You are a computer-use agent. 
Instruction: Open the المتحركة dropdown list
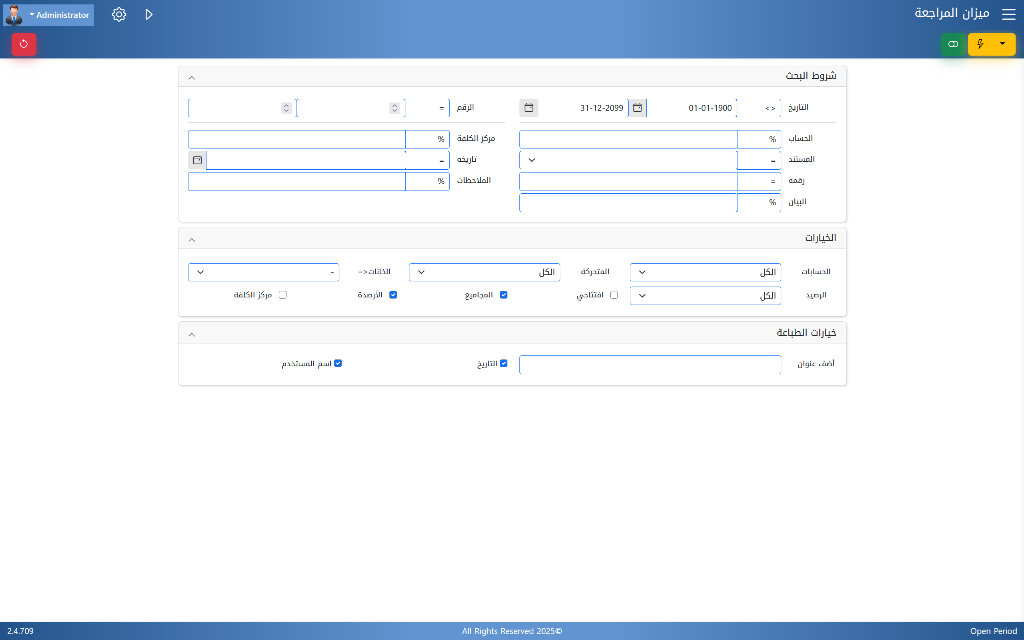pos(484,272)
